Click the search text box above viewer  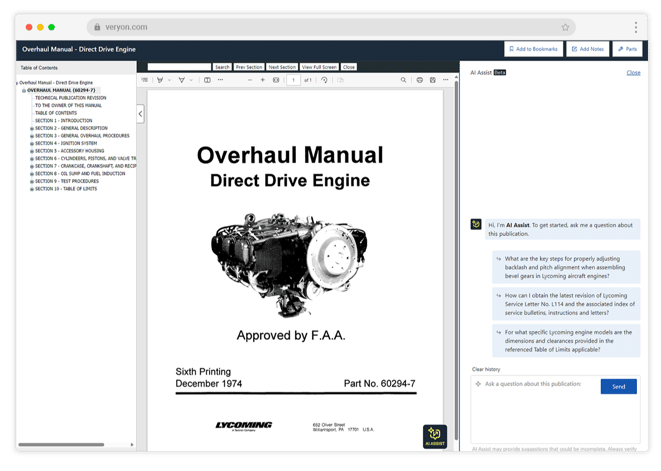coord(179,67)
